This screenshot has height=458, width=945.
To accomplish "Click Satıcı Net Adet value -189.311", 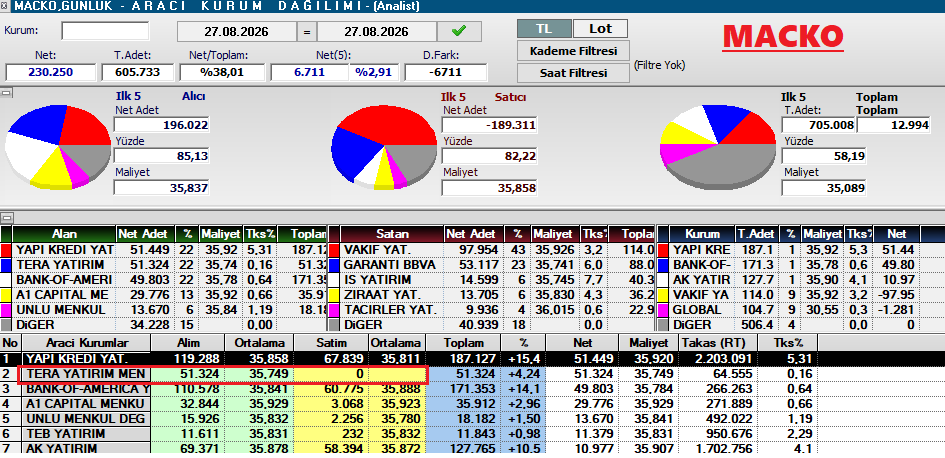I will (489, 125).
